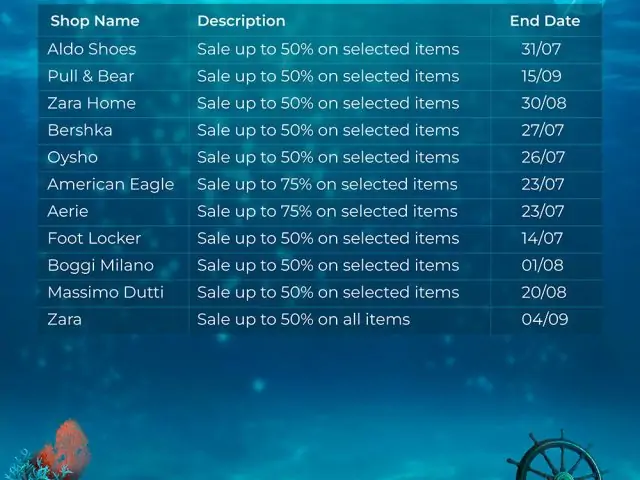
Task: Click the 04/09 end date
Action: [544, 319]
